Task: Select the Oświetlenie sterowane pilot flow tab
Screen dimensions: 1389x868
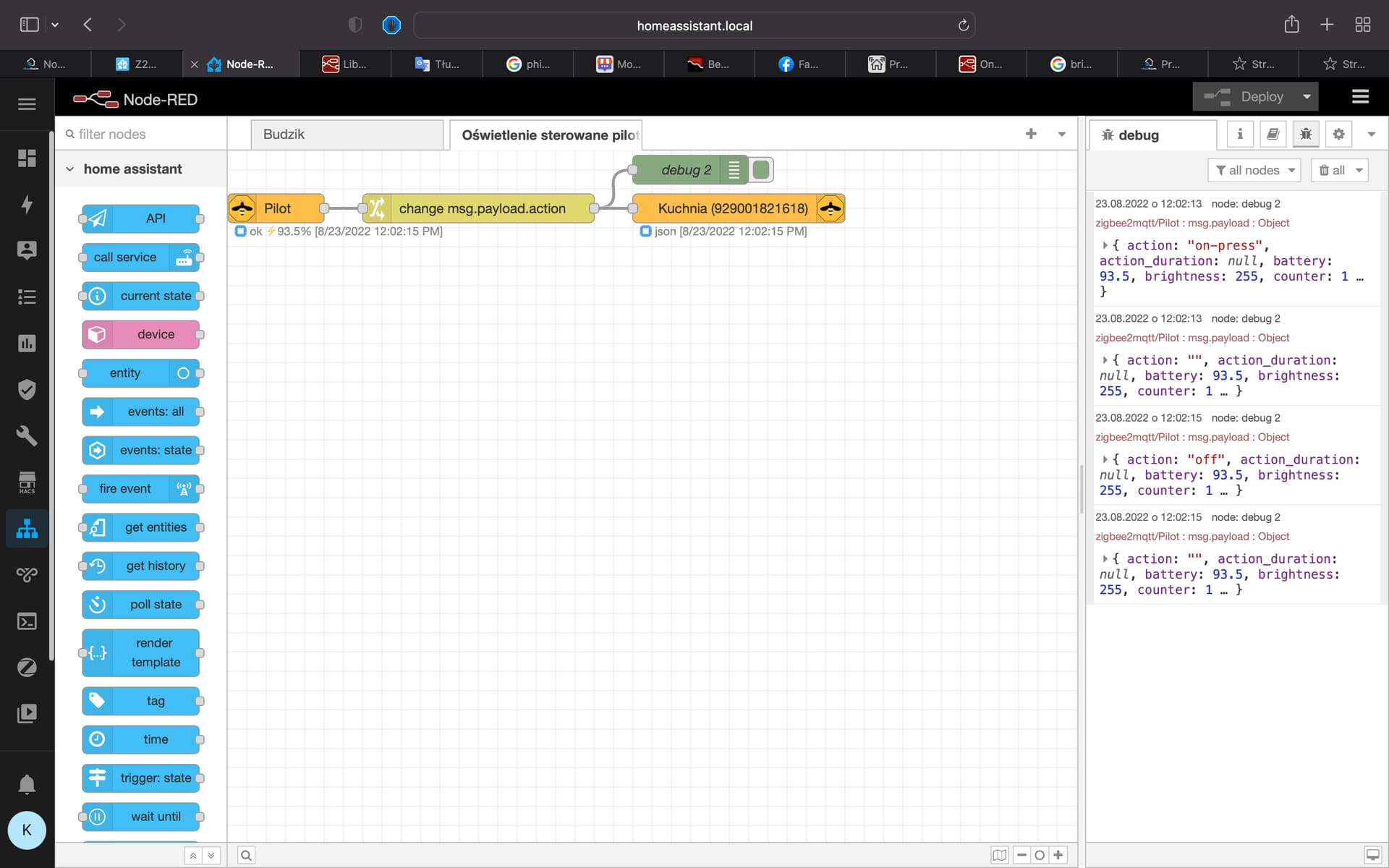Action: (x=546, y=135)
